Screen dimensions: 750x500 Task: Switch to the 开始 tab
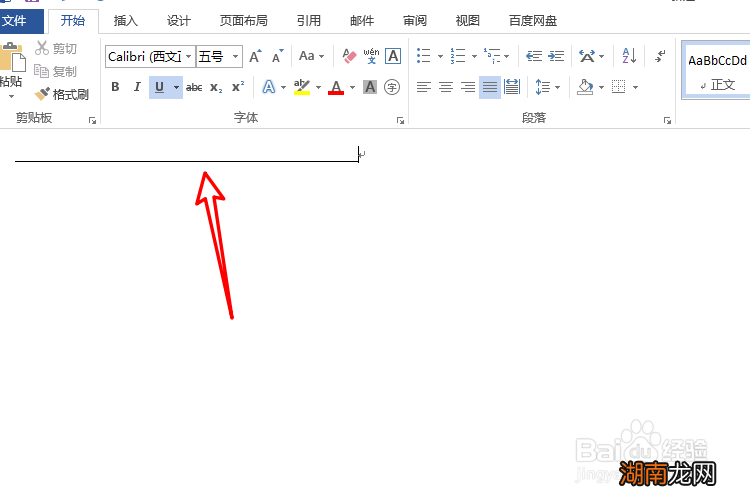click(73, 21)
